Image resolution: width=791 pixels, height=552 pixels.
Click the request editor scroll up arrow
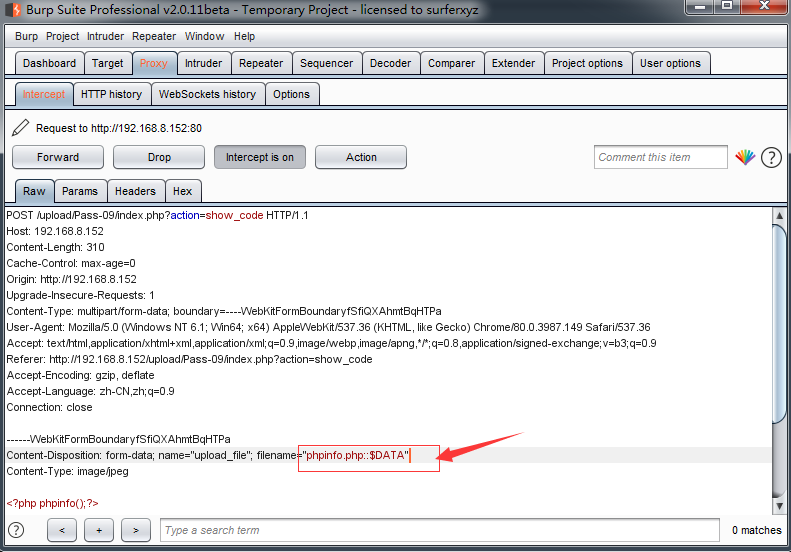779,215
